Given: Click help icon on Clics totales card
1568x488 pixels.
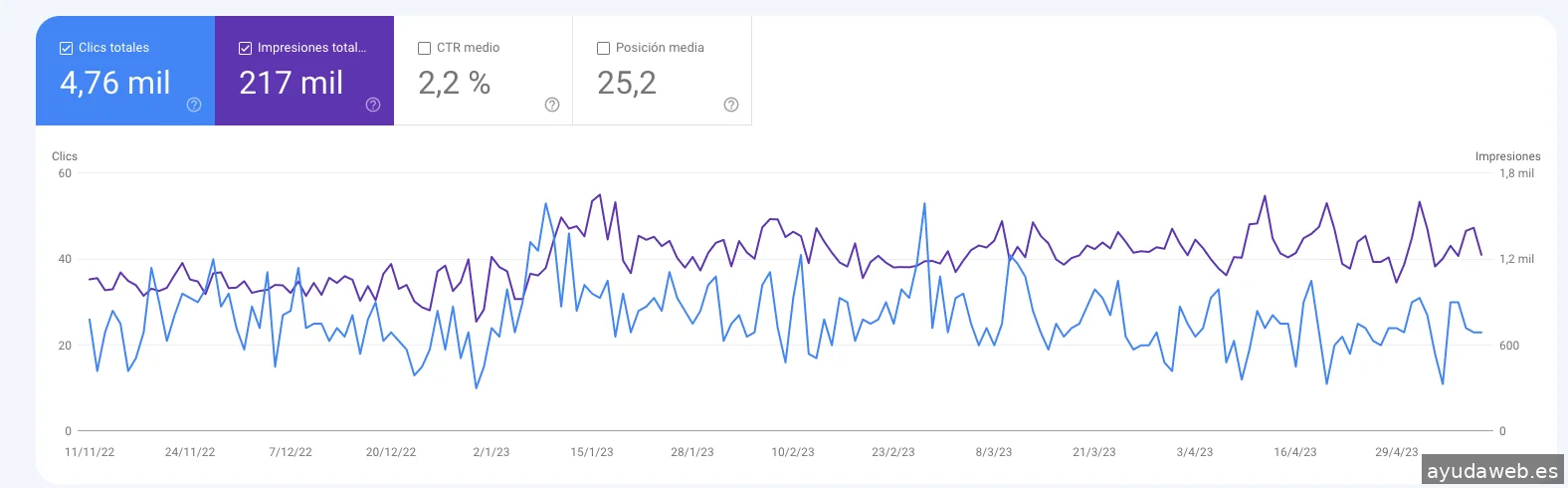Looking at the screenshot, I should (194, 105).
